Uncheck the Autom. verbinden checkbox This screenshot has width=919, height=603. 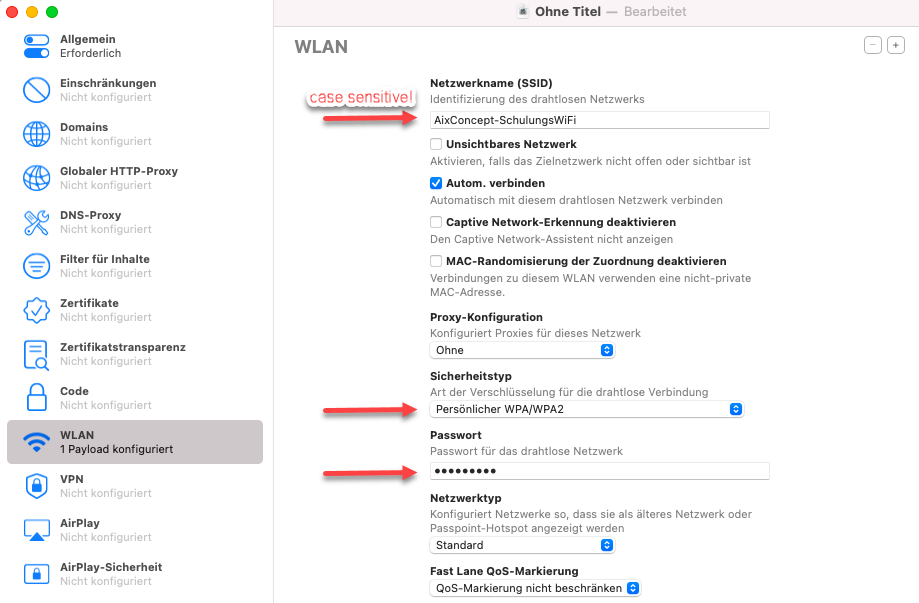click(436, 184)
